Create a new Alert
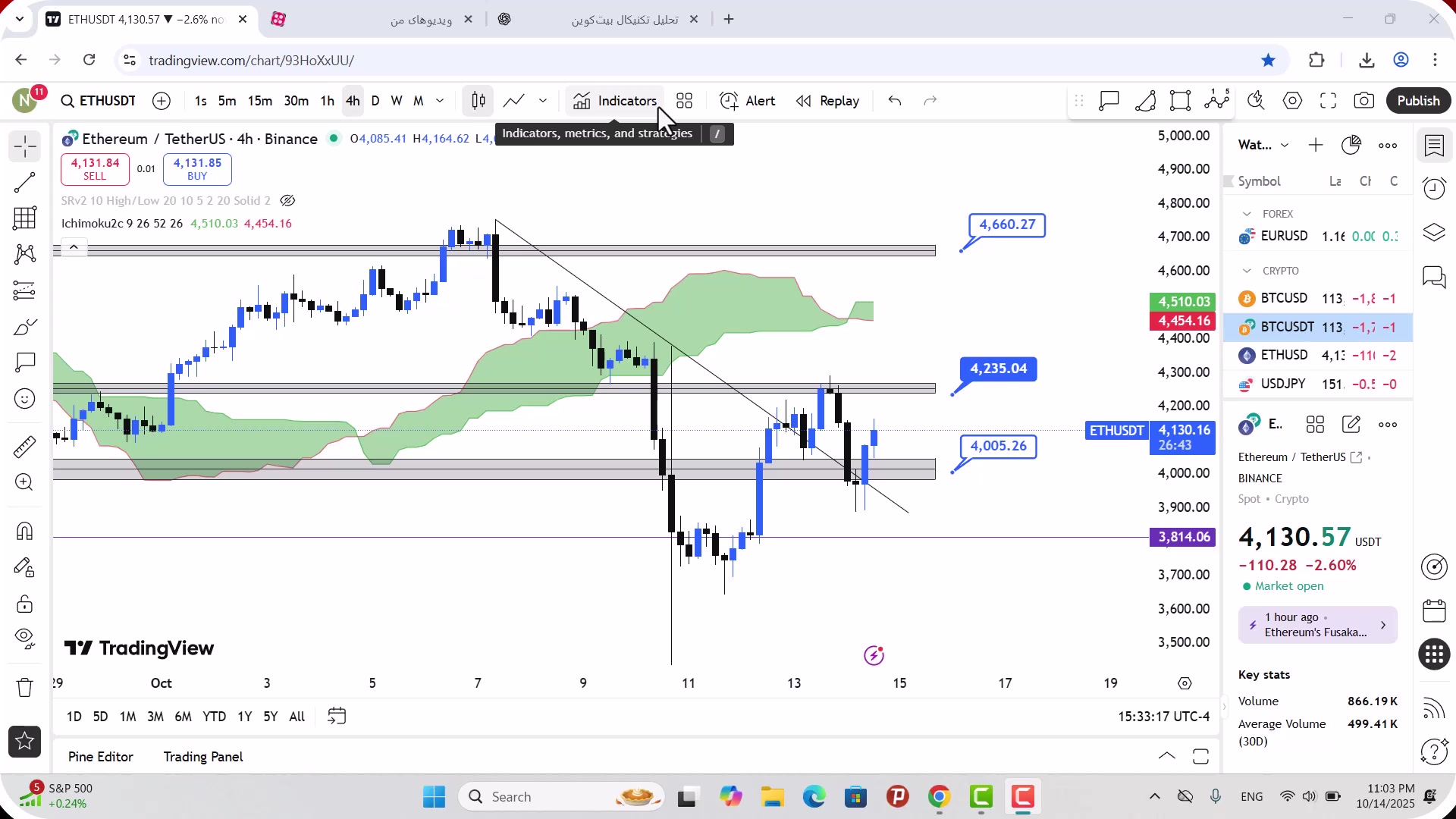Viewport: 1456px width, 819px height. tap(748, 101)
